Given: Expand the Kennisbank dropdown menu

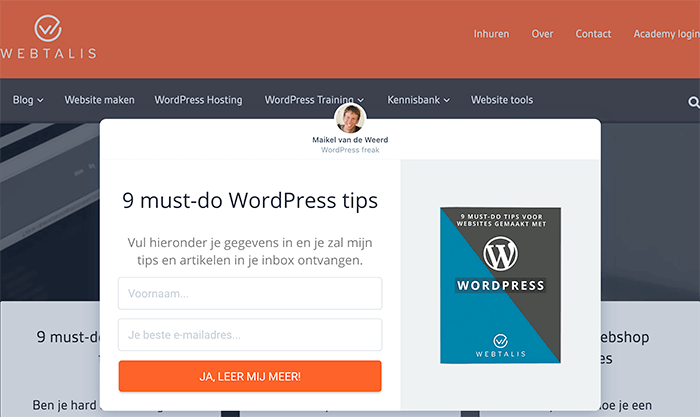Looking at the screenshot, I should pos(418,100).
